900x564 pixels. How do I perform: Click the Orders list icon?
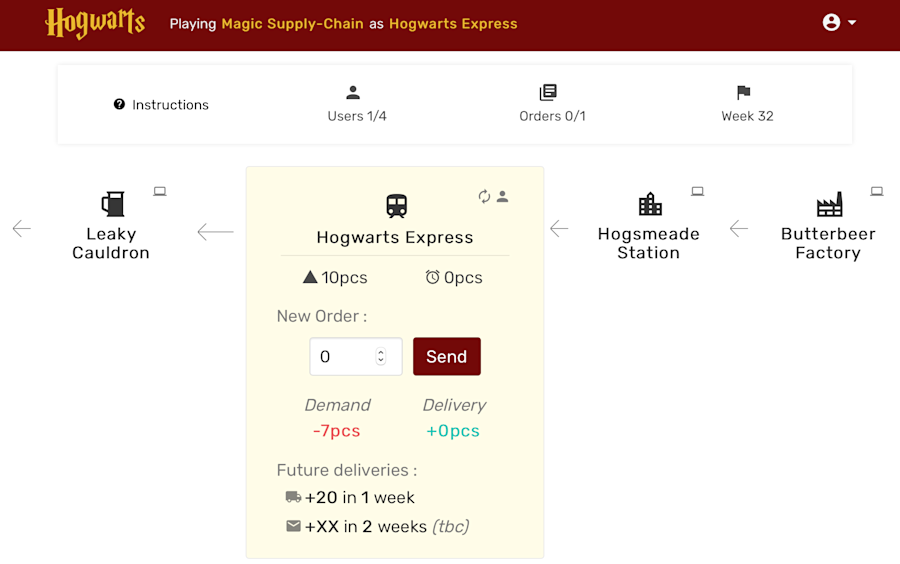pos(548,92)
